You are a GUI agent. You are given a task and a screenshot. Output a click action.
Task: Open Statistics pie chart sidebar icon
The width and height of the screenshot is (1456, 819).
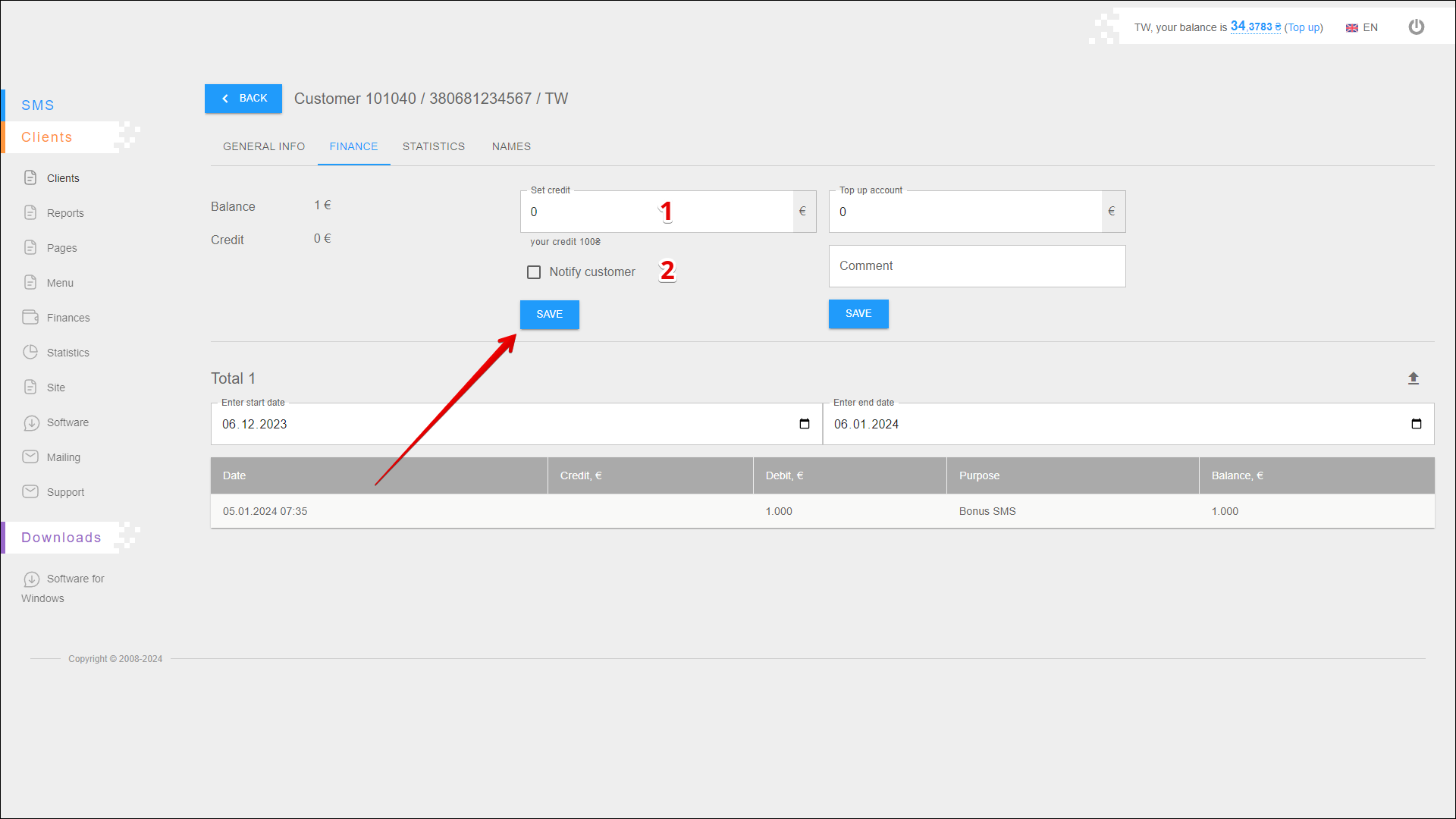(30, 352)
